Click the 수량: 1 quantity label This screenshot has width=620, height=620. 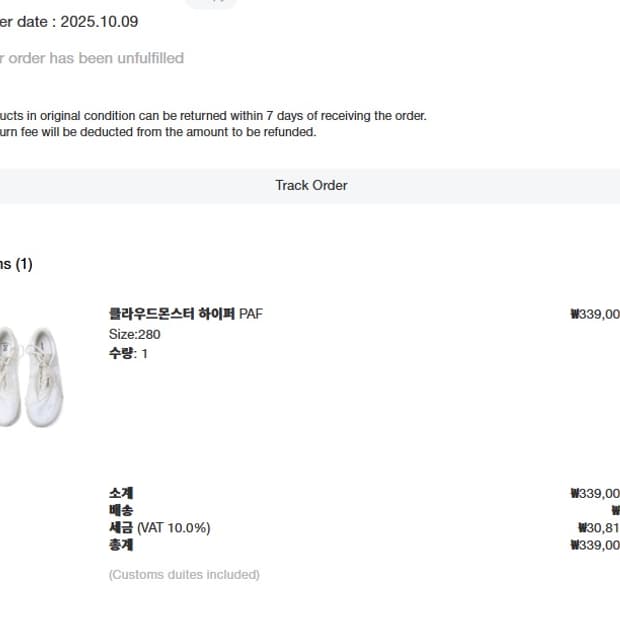(x=128, y=353)
